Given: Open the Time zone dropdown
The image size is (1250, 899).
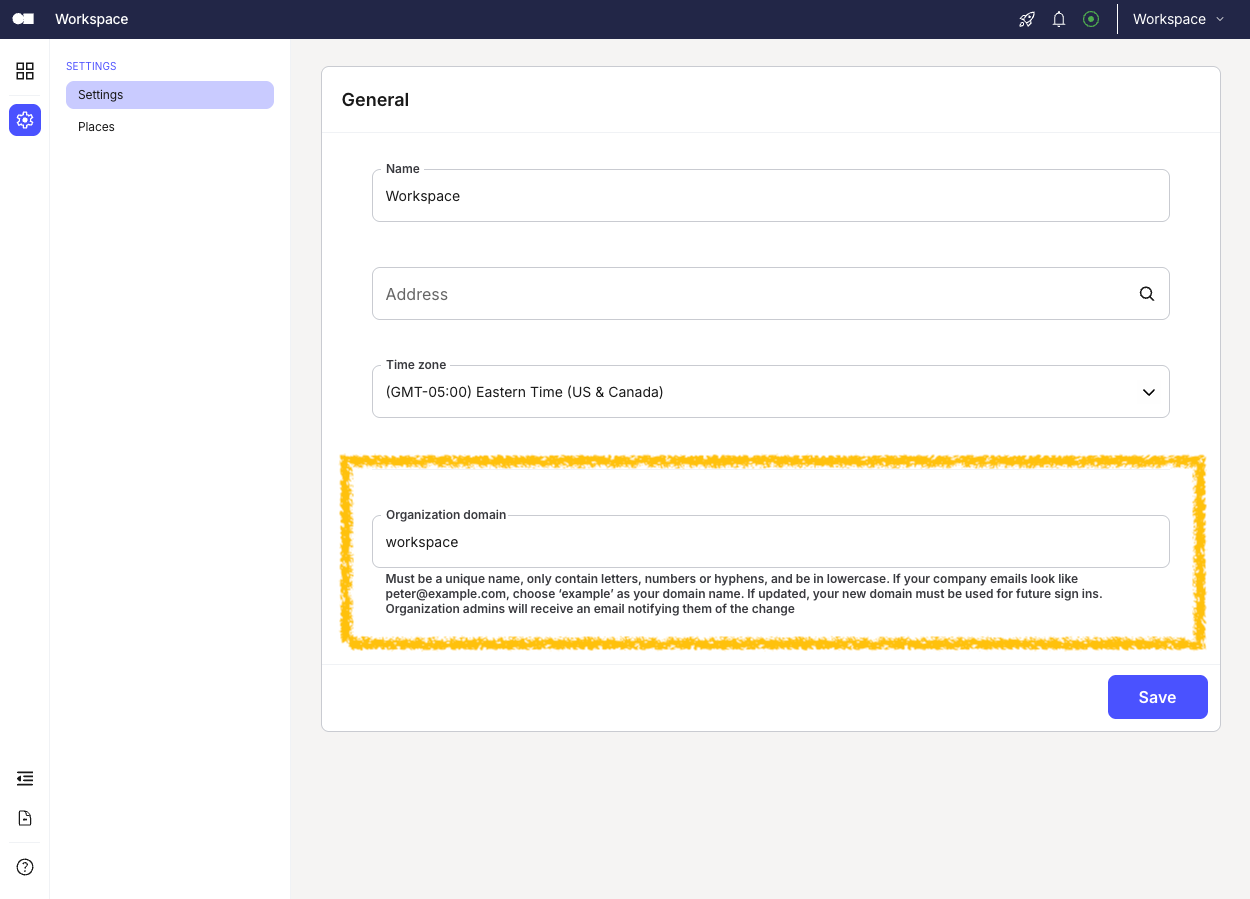Looking at the screenshot, I should point(770,392).
